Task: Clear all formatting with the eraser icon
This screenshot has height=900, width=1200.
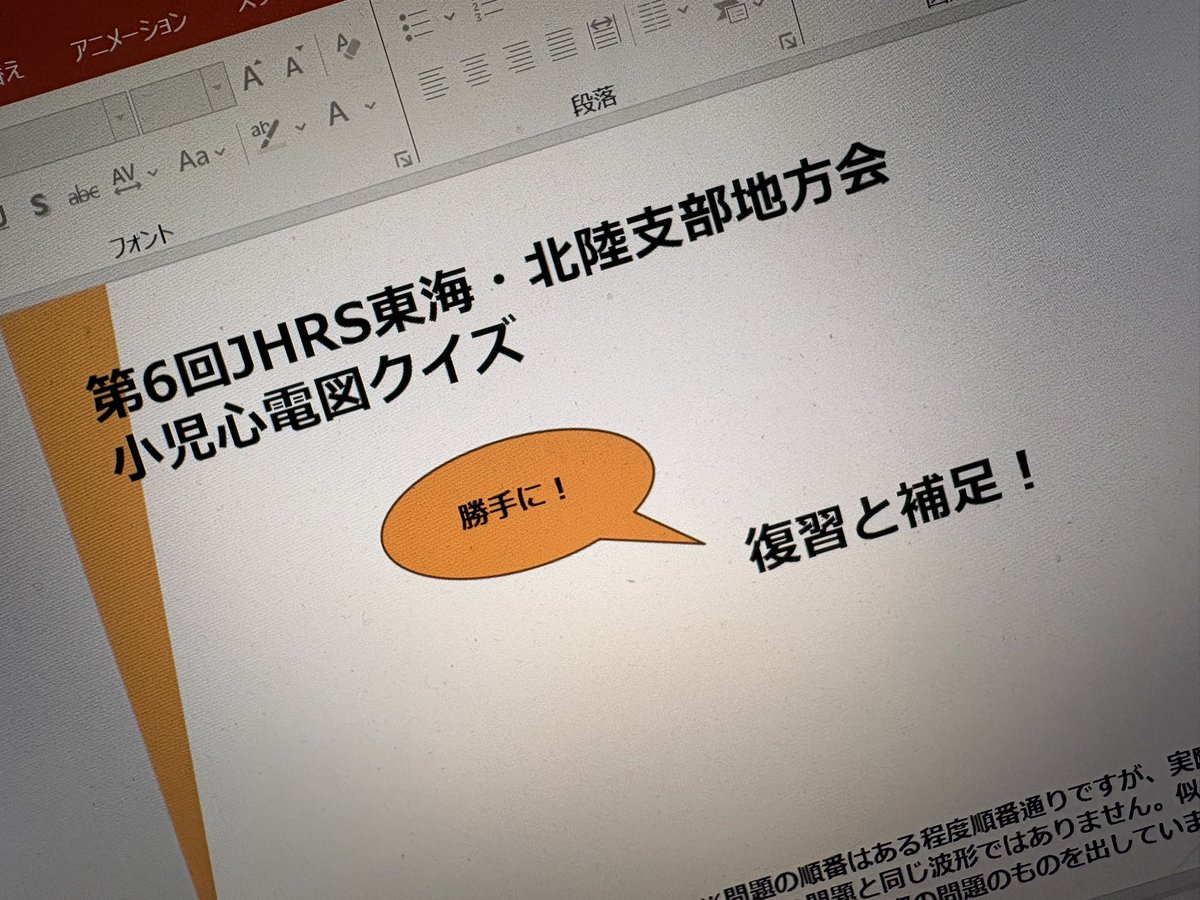Action: pos(348,48)
